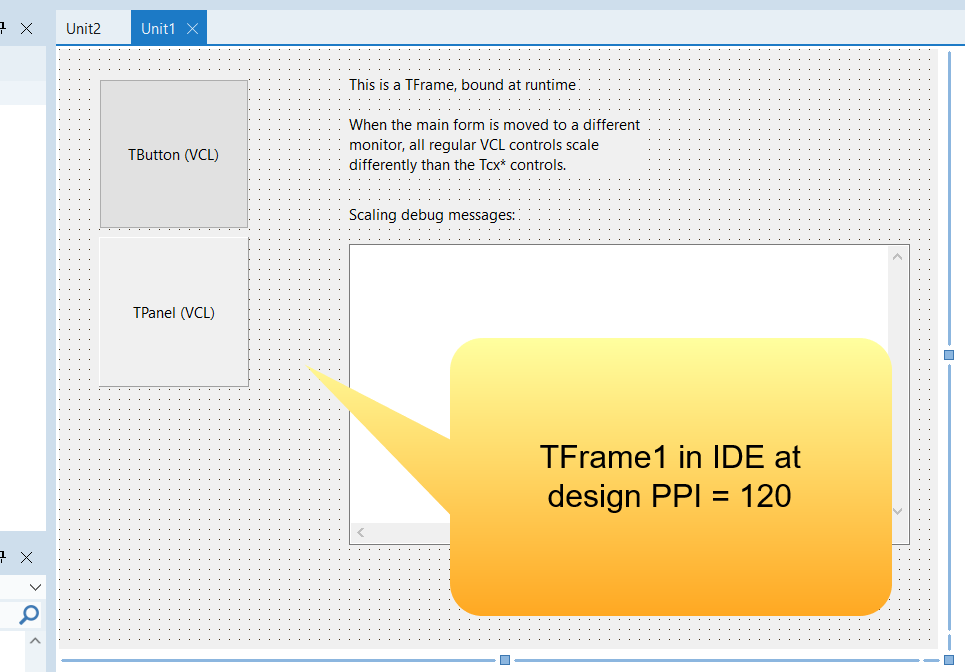Click the memo's scroll left arrow

361,532
